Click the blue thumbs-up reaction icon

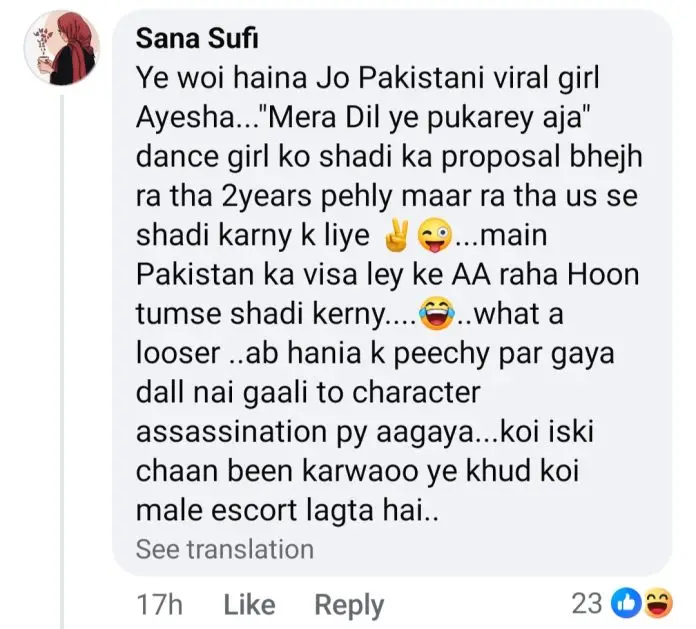[x=624, y=603]
